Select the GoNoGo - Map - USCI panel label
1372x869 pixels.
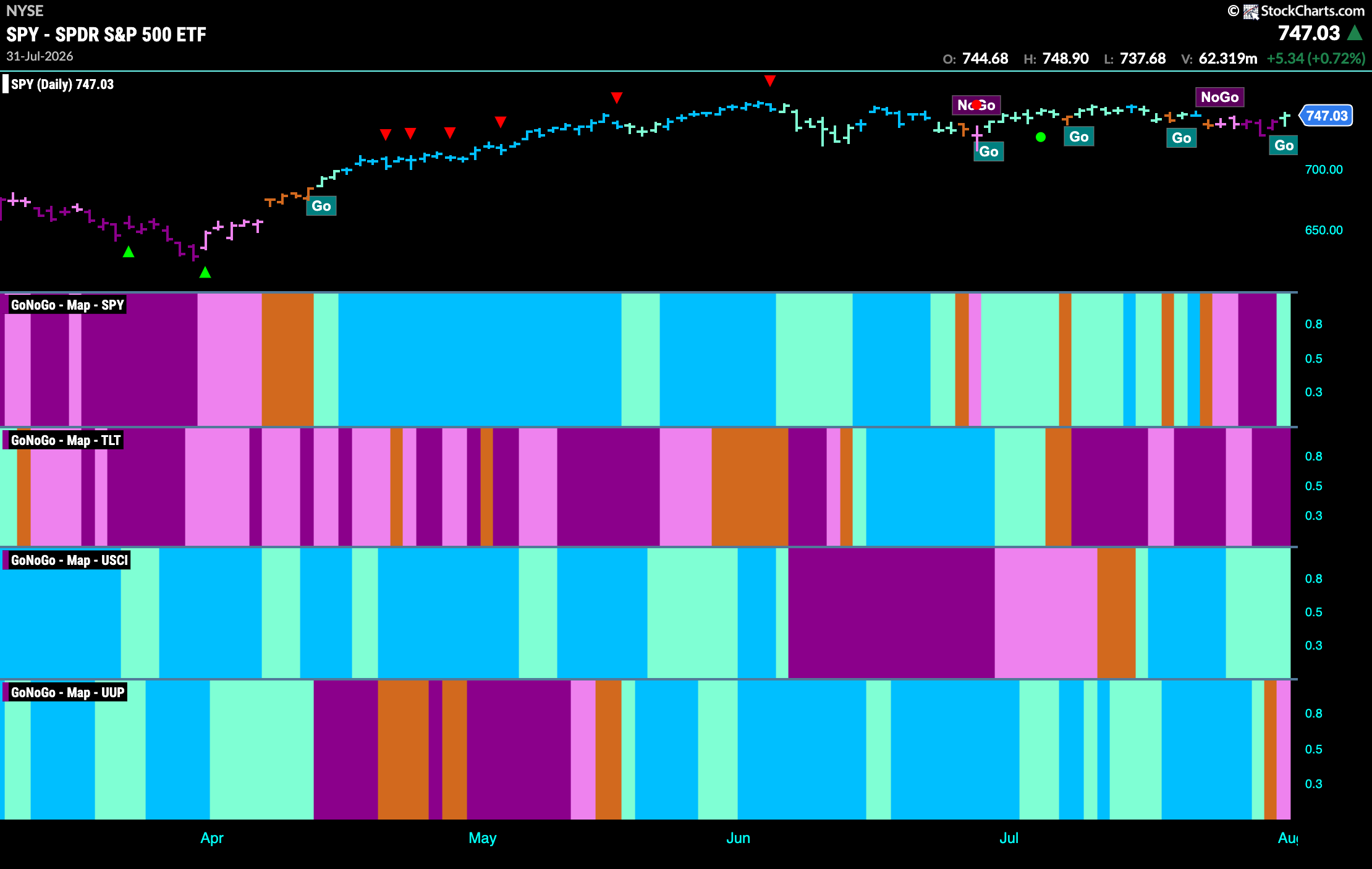click(69, 560)
